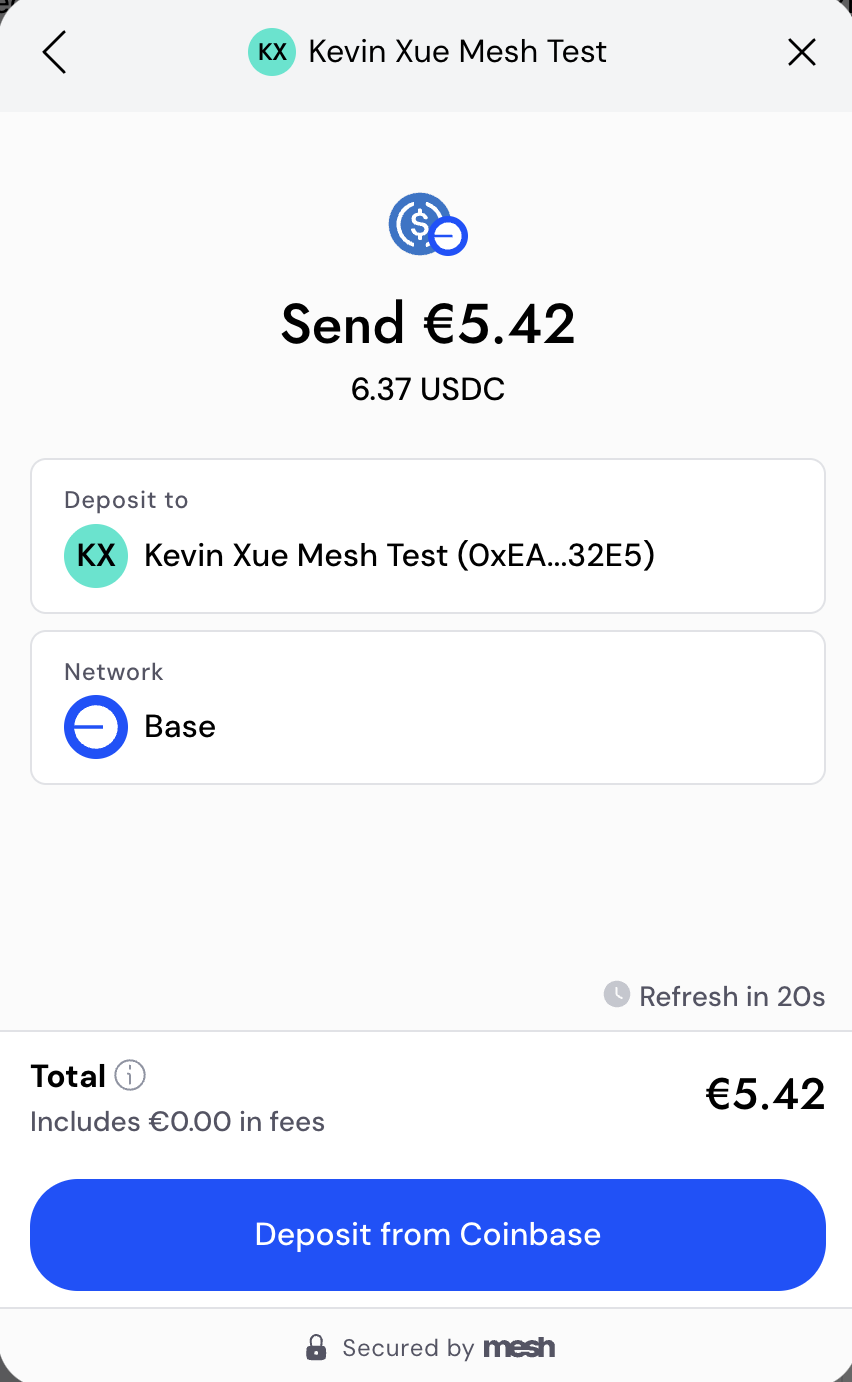This screenshot has height=1382, width=852.
Task: Click the clock icon next to Refresh countdown
Action: pyautogui.click(x=617, y=995)
